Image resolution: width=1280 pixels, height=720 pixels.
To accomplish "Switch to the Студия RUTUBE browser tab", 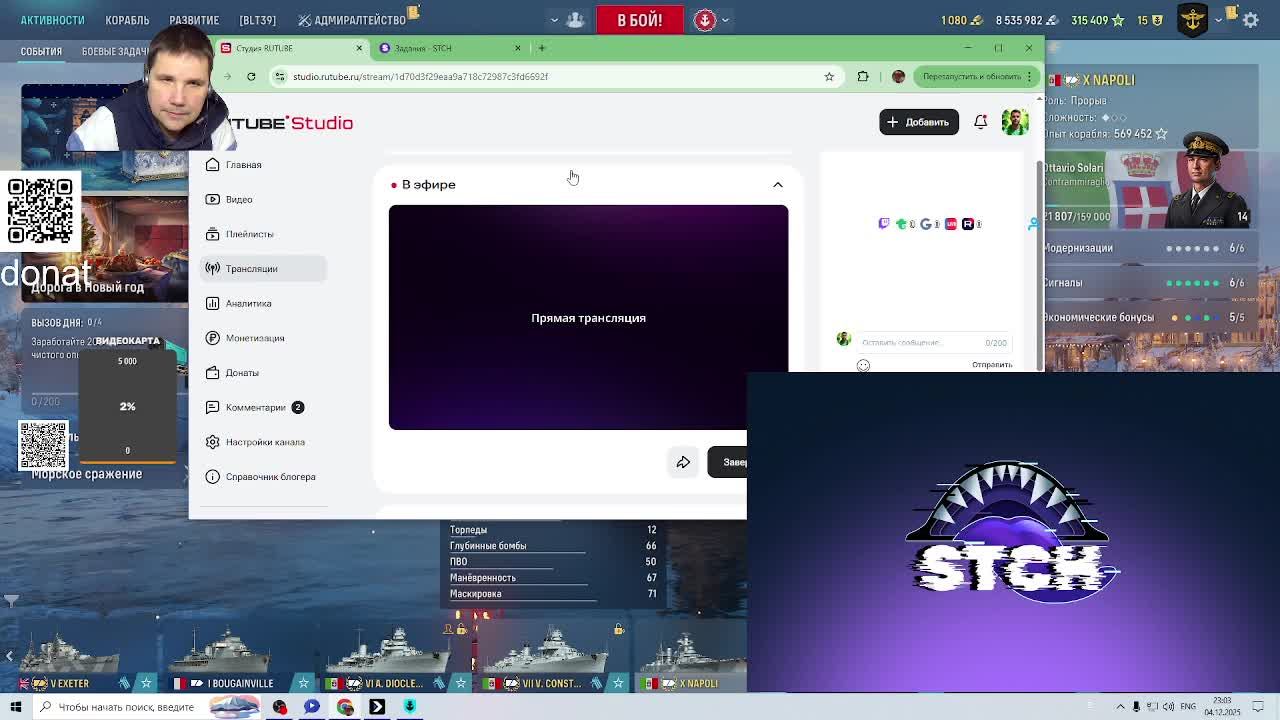I will point(290,48).
